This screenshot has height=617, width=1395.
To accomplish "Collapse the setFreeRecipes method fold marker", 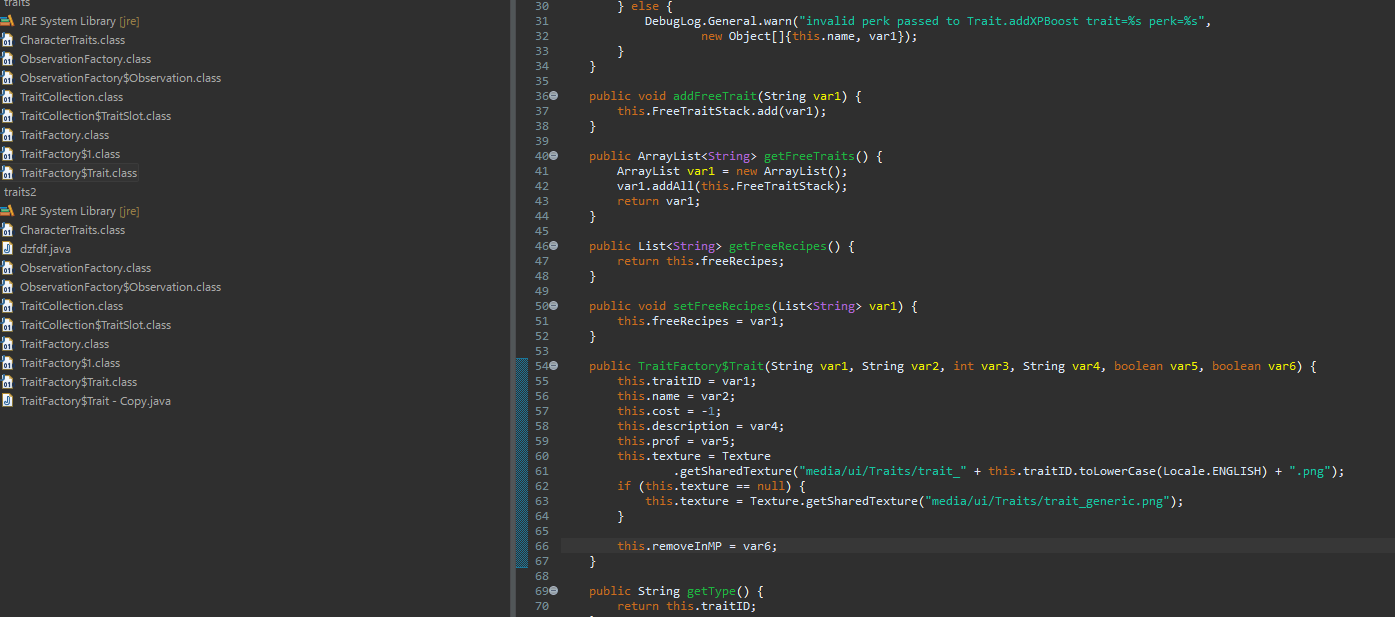I will (x=554, y=306).
